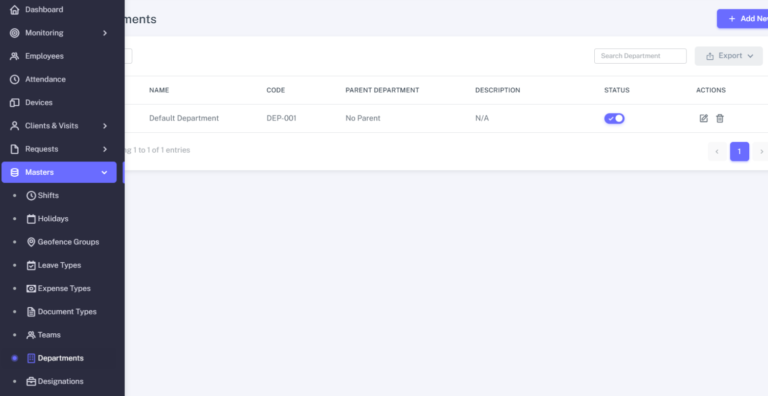The width and height of the screenshot is (768, 396).
Task: Click the Leave Types calendar-check icon
Action: point(31,265)
